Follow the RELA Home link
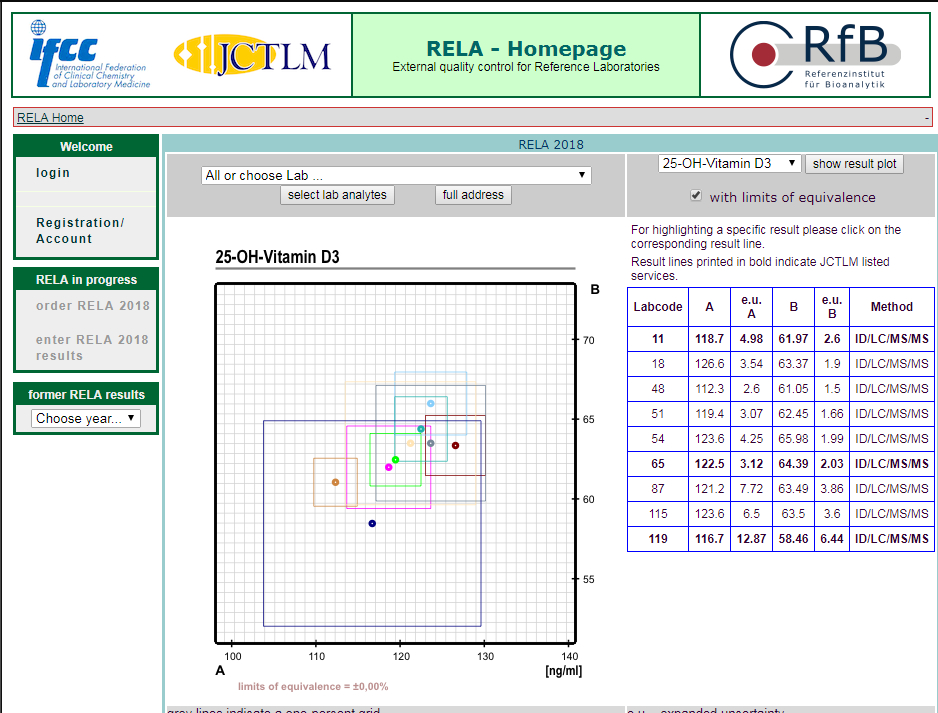 point(50,118)
